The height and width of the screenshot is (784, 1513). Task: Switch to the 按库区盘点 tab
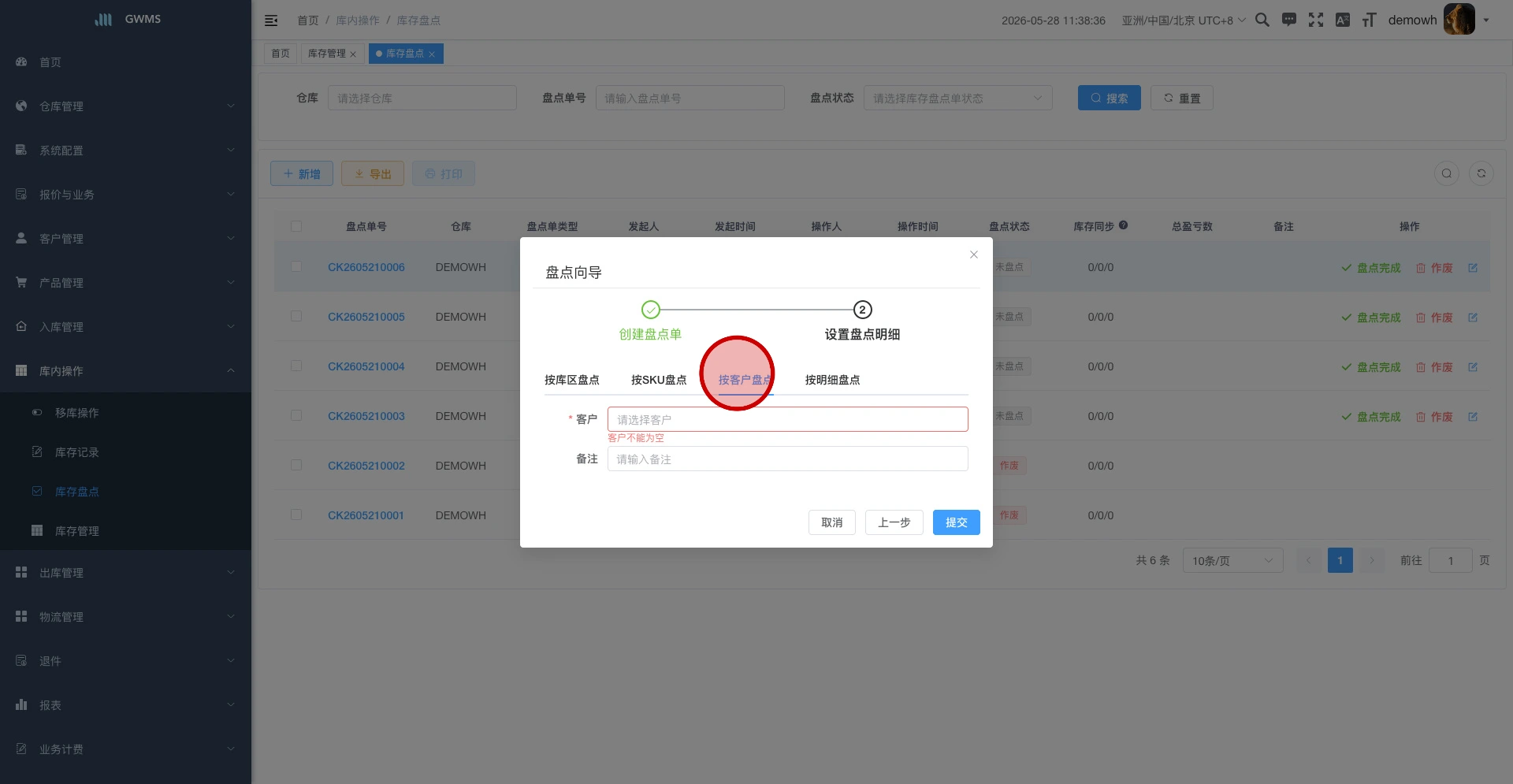(572, 380)
